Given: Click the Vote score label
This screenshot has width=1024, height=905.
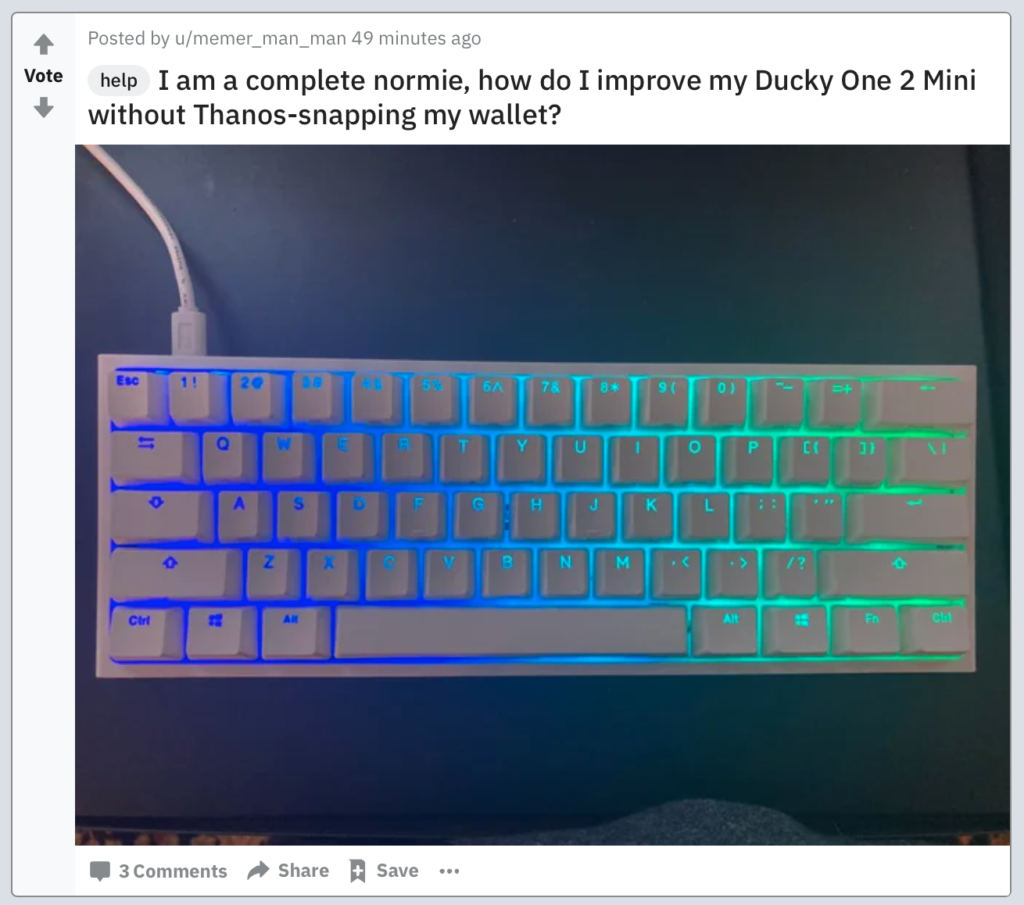Looking at the screenshot, I should 44,76.
